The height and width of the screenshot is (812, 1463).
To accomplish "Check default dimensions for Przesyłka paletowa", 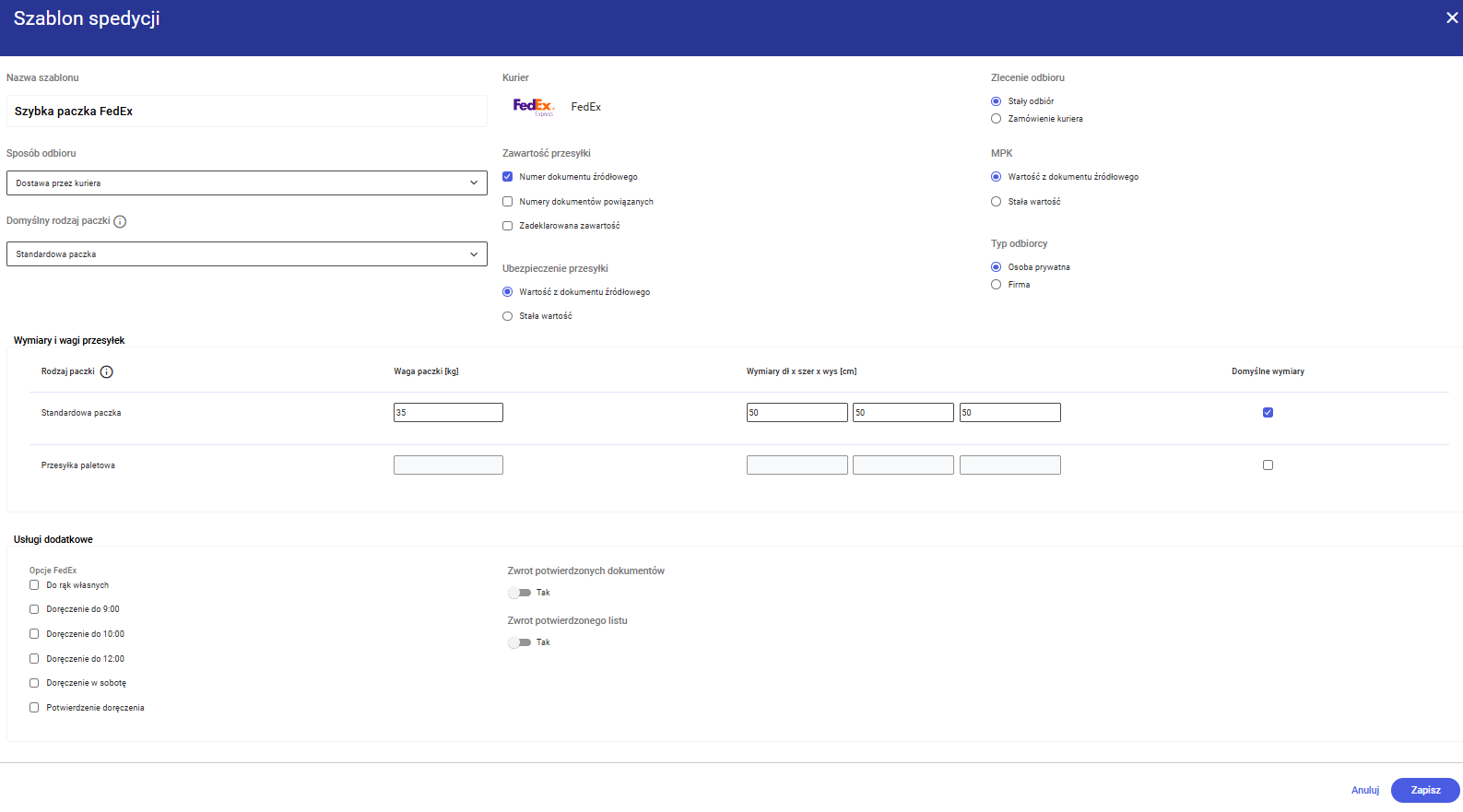I will [x=1268, y=465].
